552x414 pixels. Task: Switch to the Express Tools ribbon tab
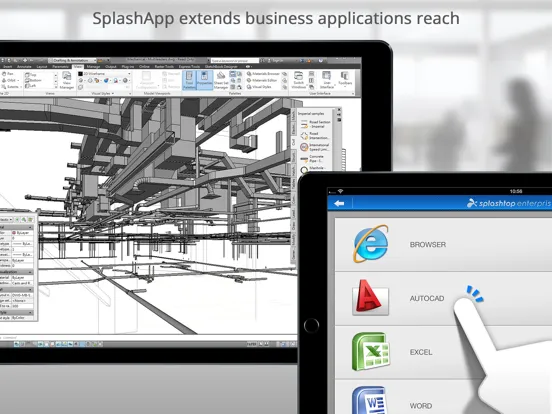(189, 67)
